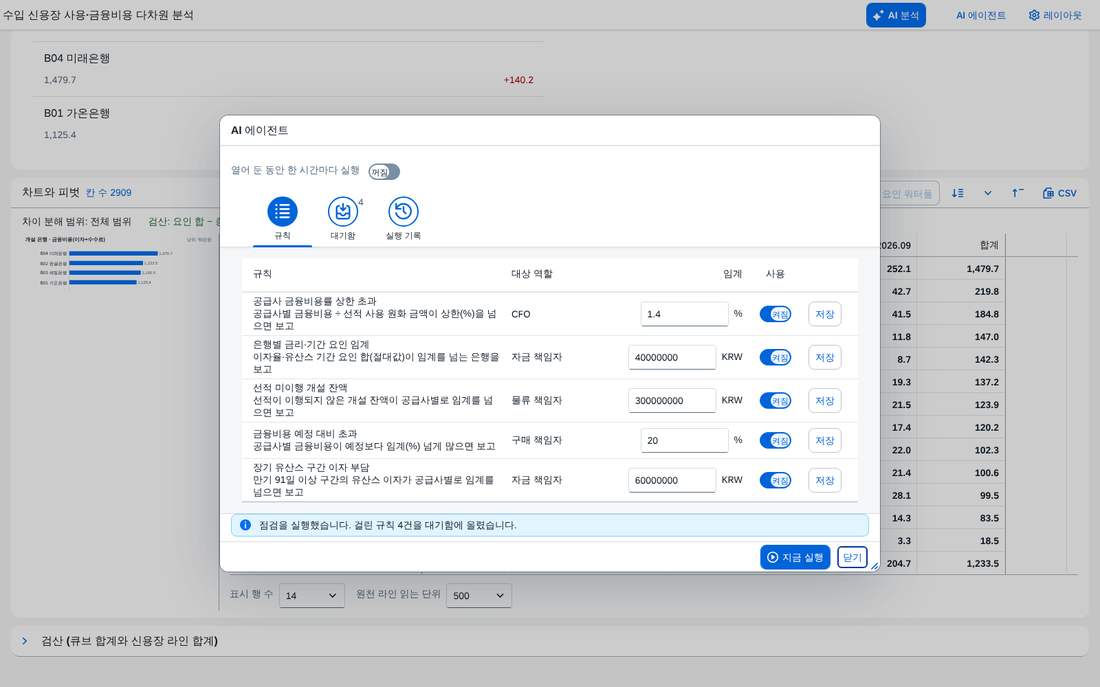Open the 대기함 inbox tab
The height and width of the screenshot is (687, 1100).
pyautogui.click(x=342, y=211)
